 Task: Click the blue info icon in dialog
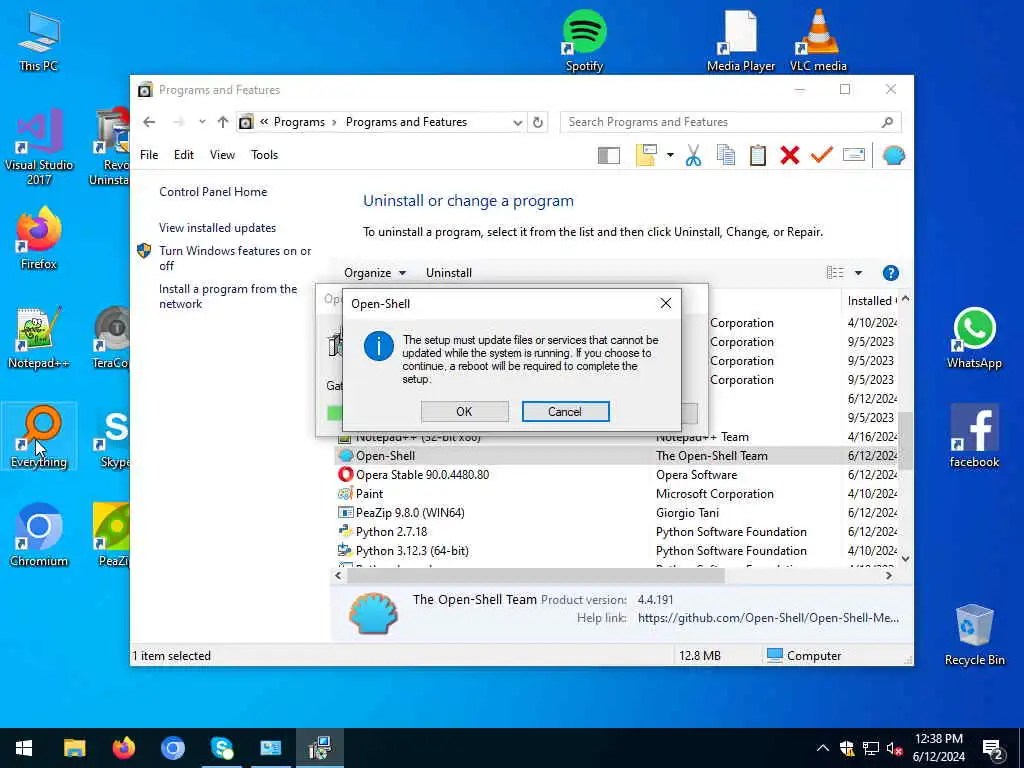click(379, 346)
